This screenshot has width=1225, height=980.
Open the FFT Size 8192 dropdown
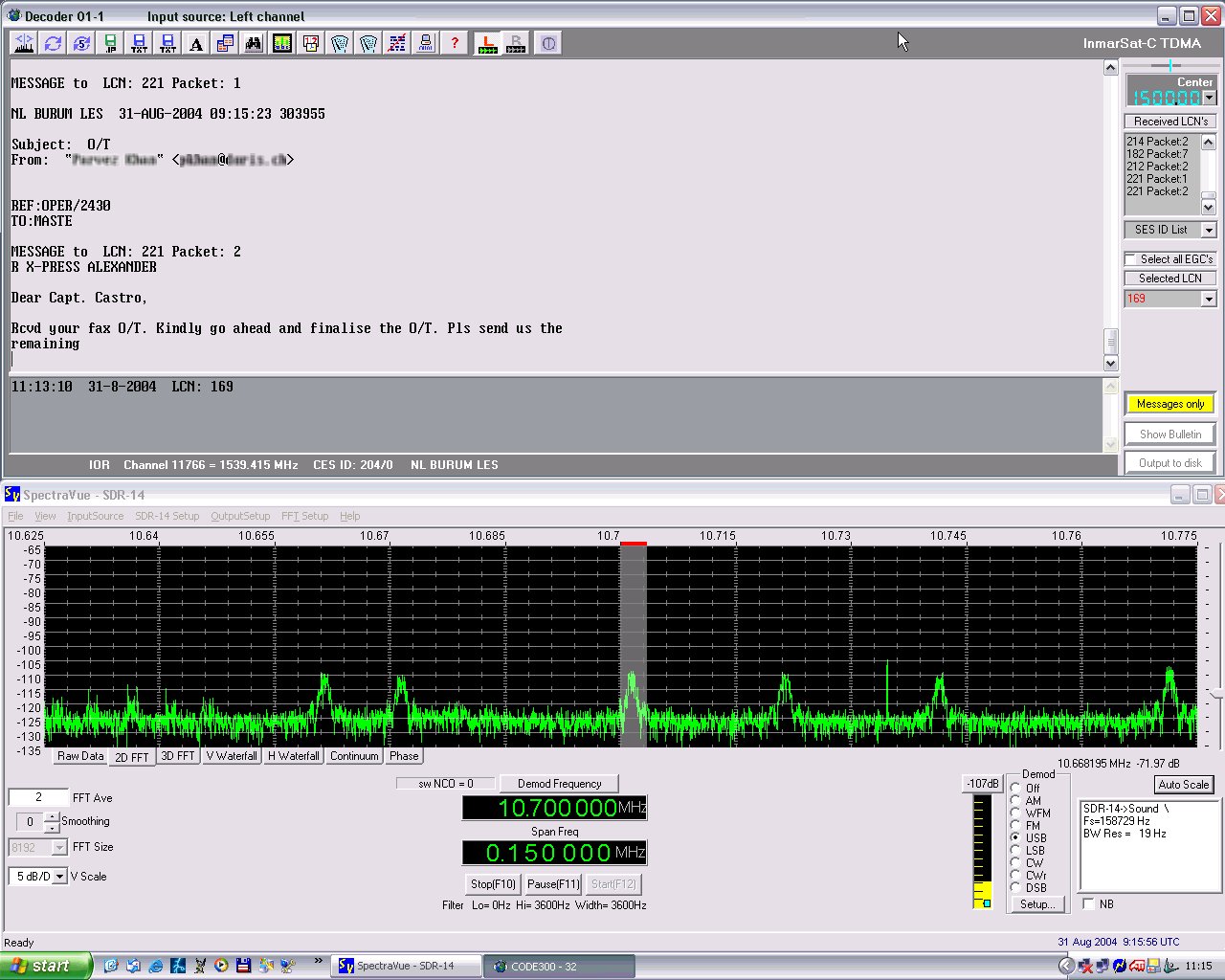point(59,847)
